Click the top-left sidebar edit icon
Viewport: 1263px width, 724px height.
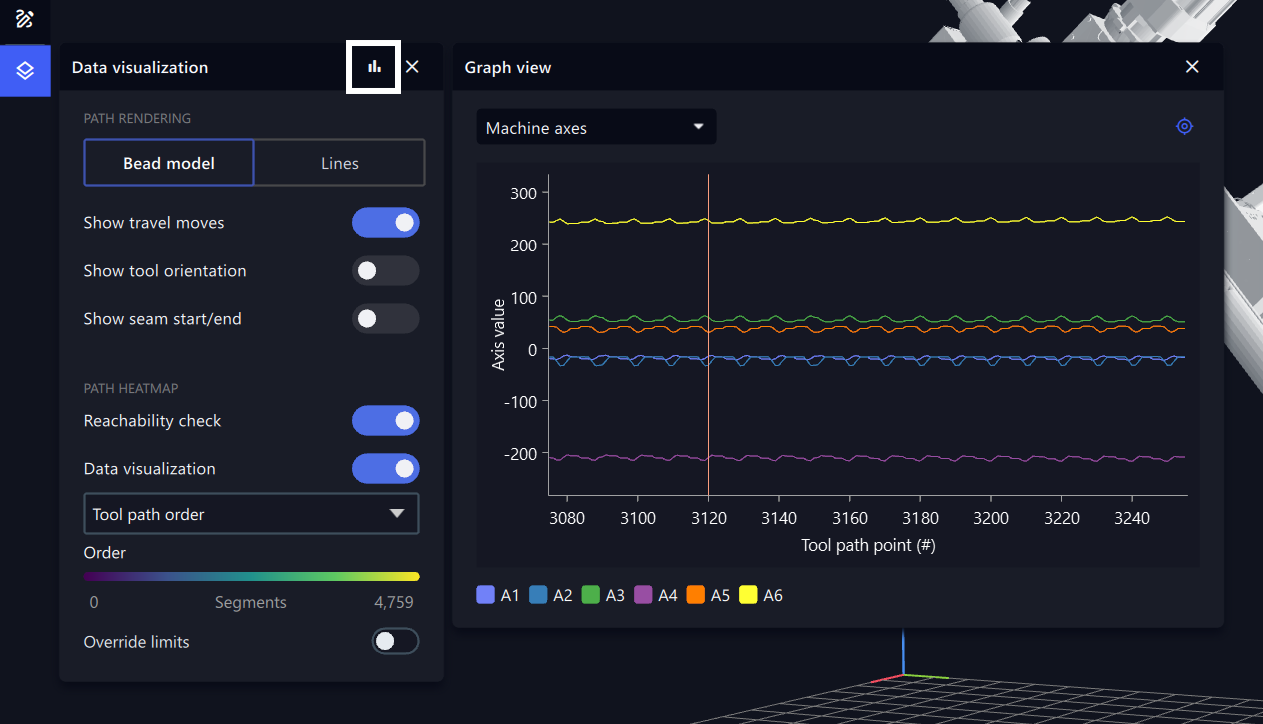[x=25, y=19]
